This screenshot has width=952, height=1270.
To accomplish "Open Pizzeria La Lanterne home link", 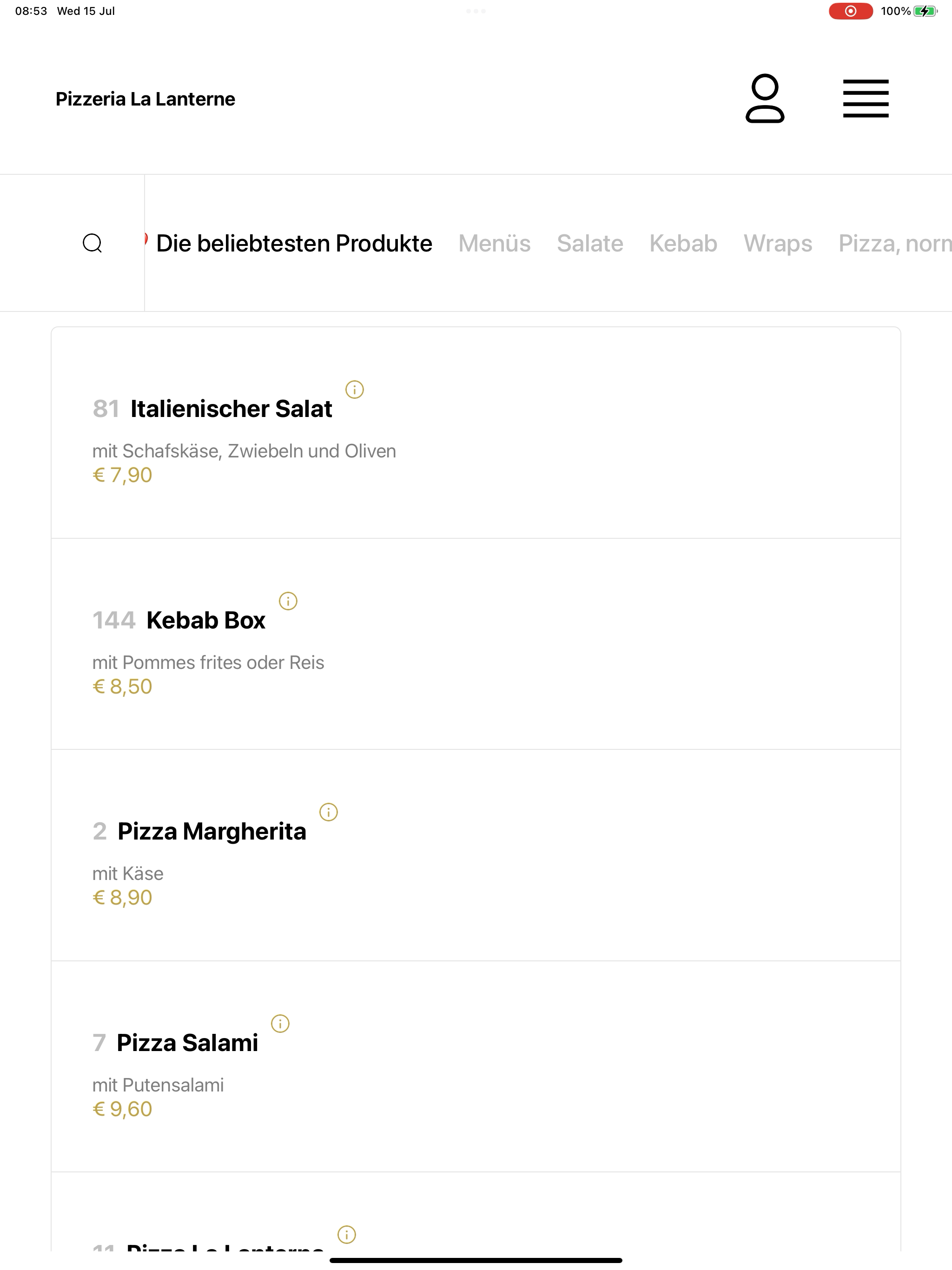I will (x=145, y=99).
